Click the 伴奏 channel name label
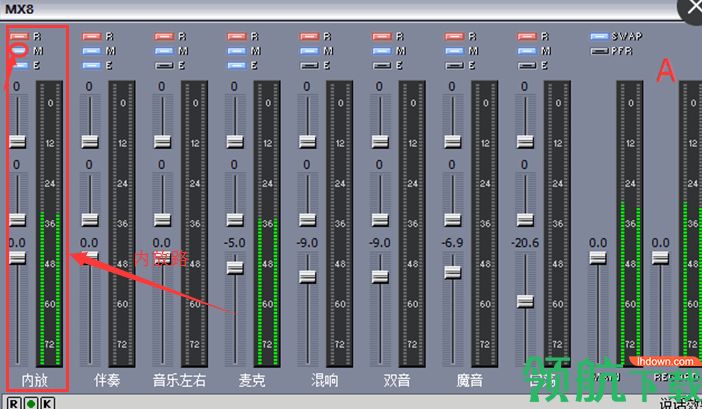 point(107,380)
